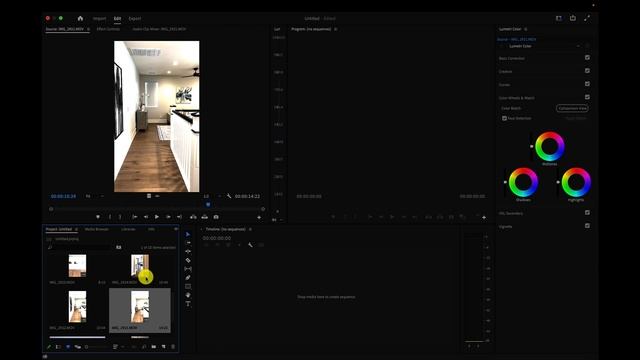This screenshot has height=360, width=640.
Task: Open Source monitor settings wrench
Action: 229,196
